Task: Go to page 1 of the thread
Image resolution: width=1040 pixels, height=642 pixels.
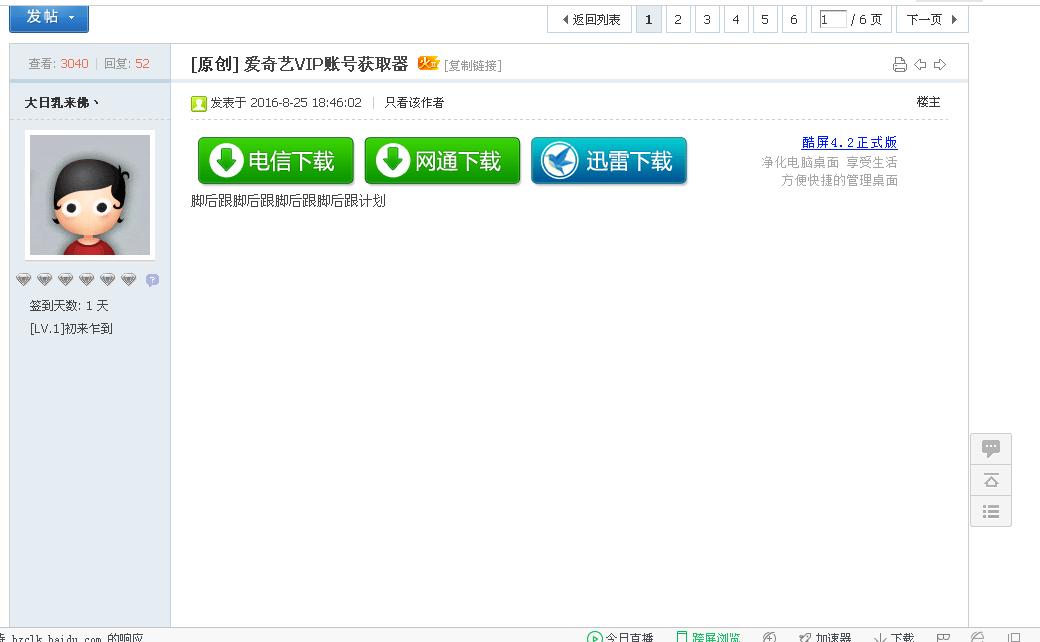Action: click(649, 19)
